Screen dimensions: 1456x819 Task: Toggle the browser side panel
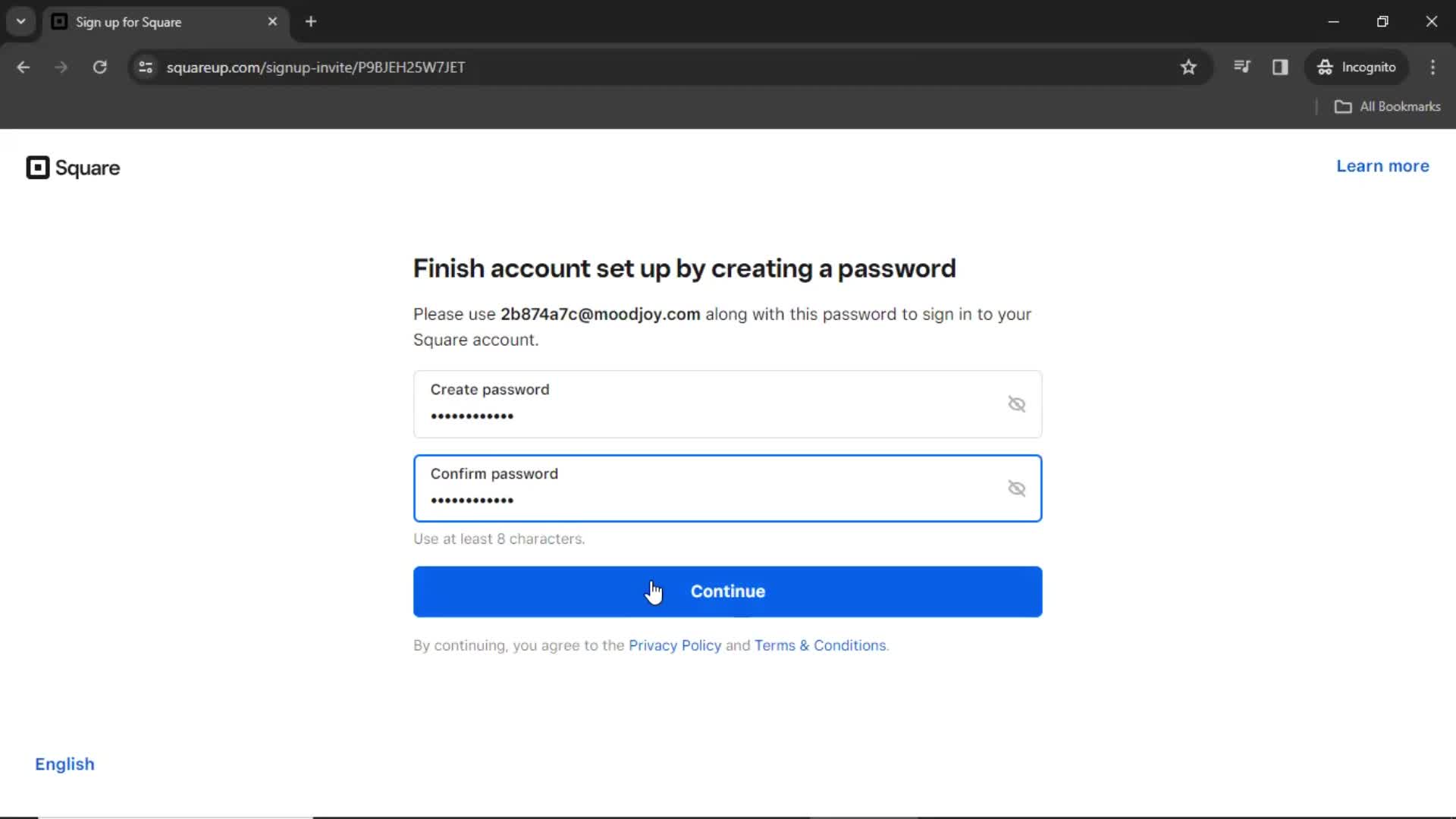[x=1280, y=67]
